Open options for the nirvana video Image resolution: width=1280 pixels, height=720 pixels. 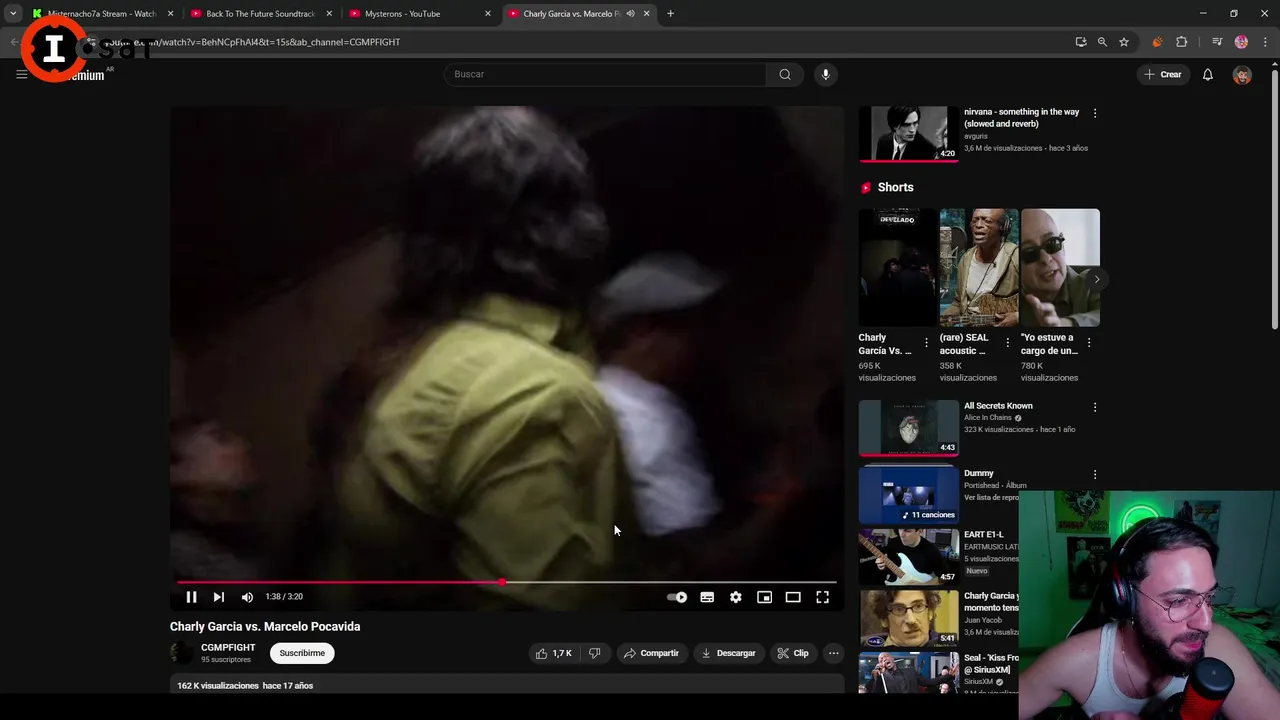click(1095, 114)
